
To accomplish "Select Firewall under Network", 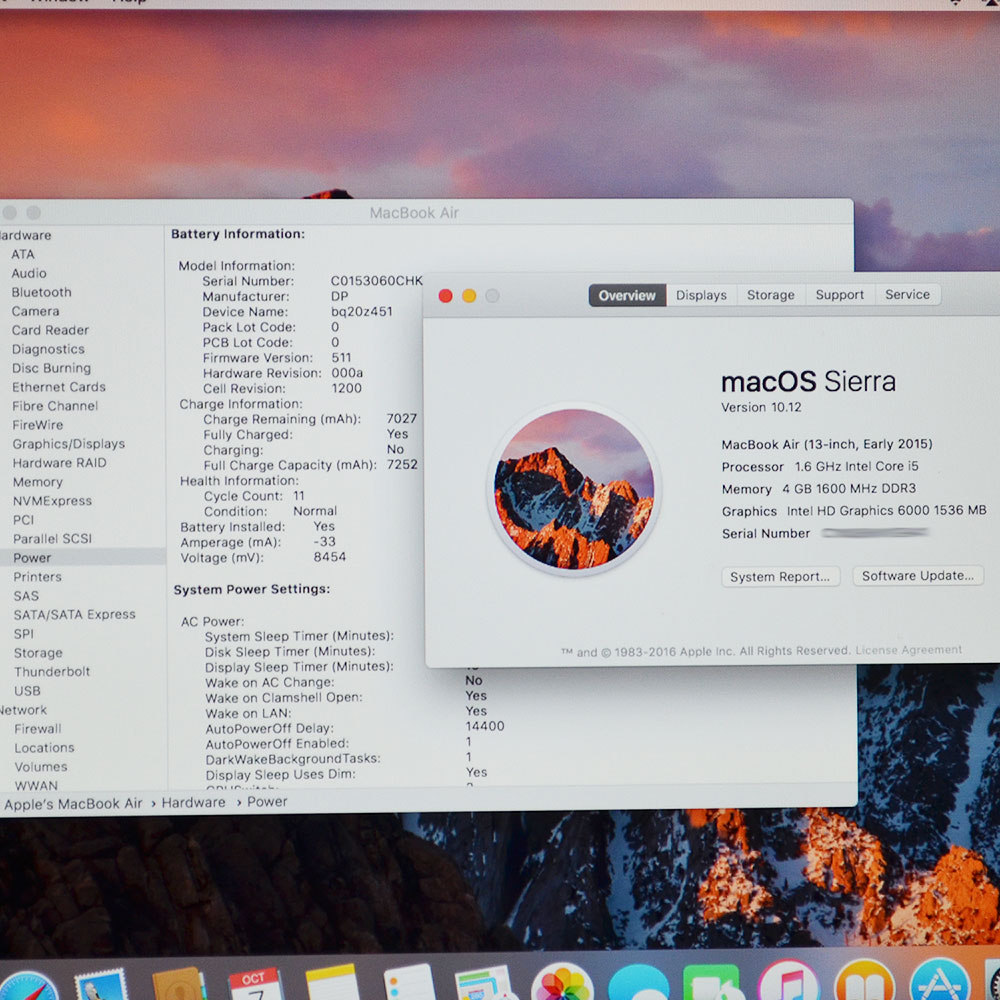I will coord(38,729).
